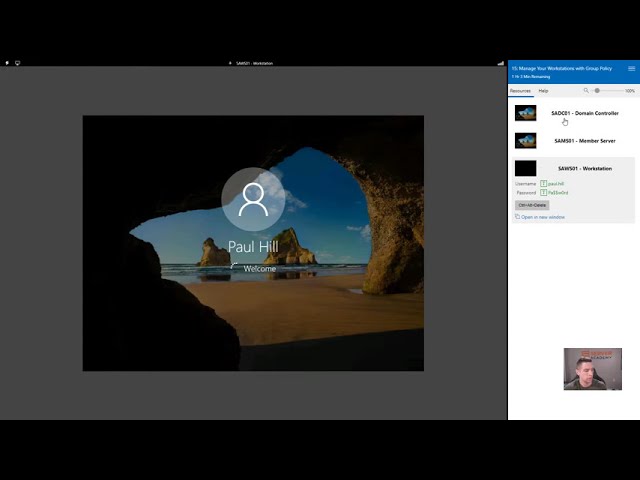Click the presenter webcam video thumbnail

593,369
